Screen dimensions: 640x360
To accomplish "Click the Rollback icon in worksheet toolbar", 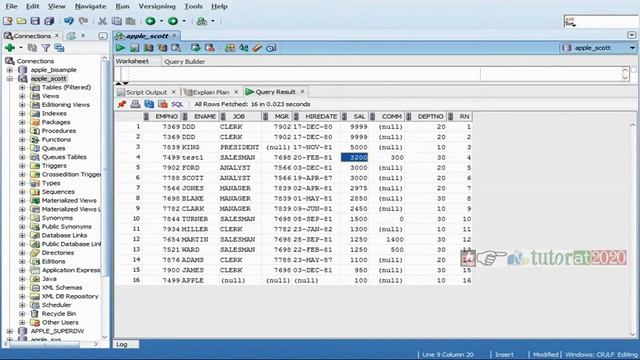I will [x=210, y=48].
